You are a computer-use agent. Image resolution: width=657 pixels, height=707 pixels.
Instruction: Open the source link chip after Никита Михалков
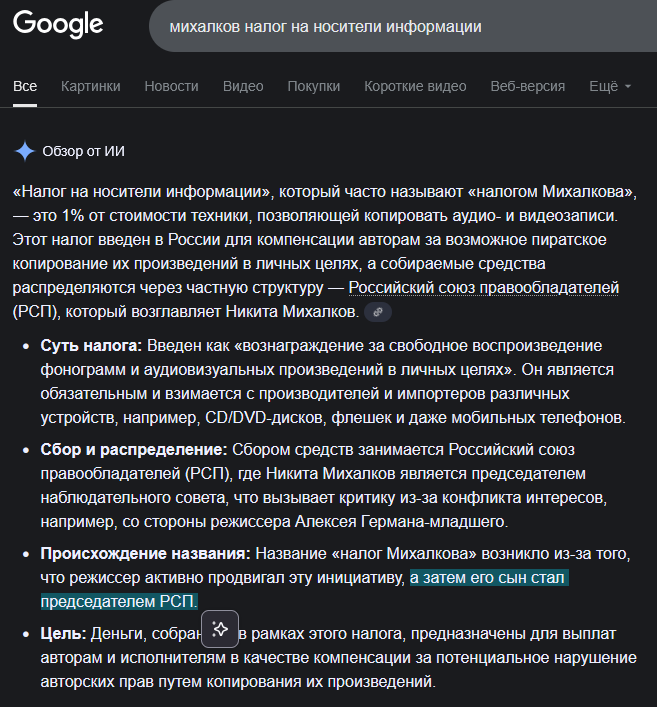377,313
